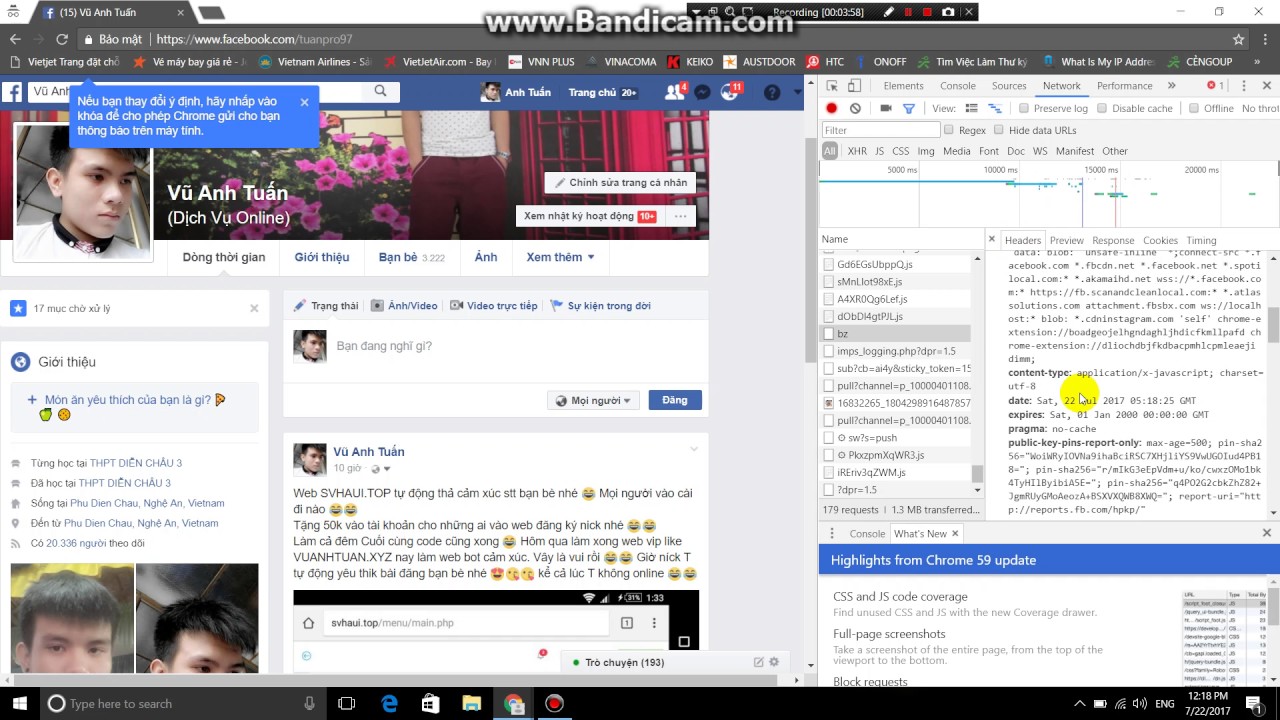Screen dimensions: 1280x720
Task: Open the Mọi người audience selector
Action: pos(594,401)
